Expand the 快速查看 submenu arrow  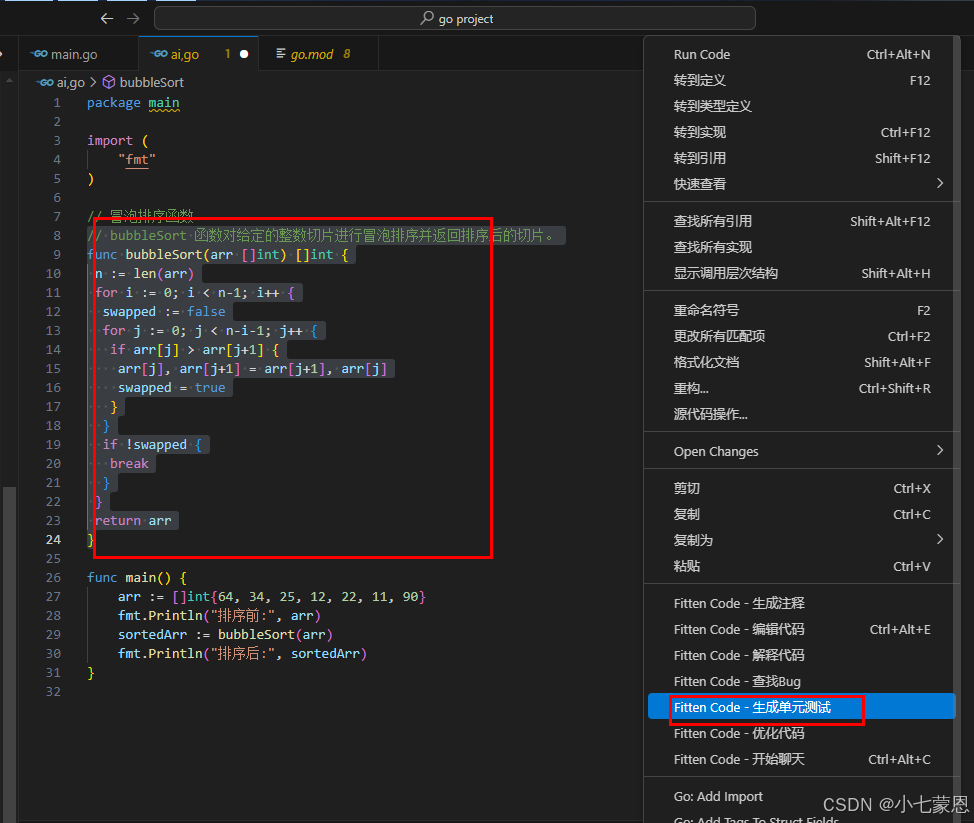pos(939,183)
